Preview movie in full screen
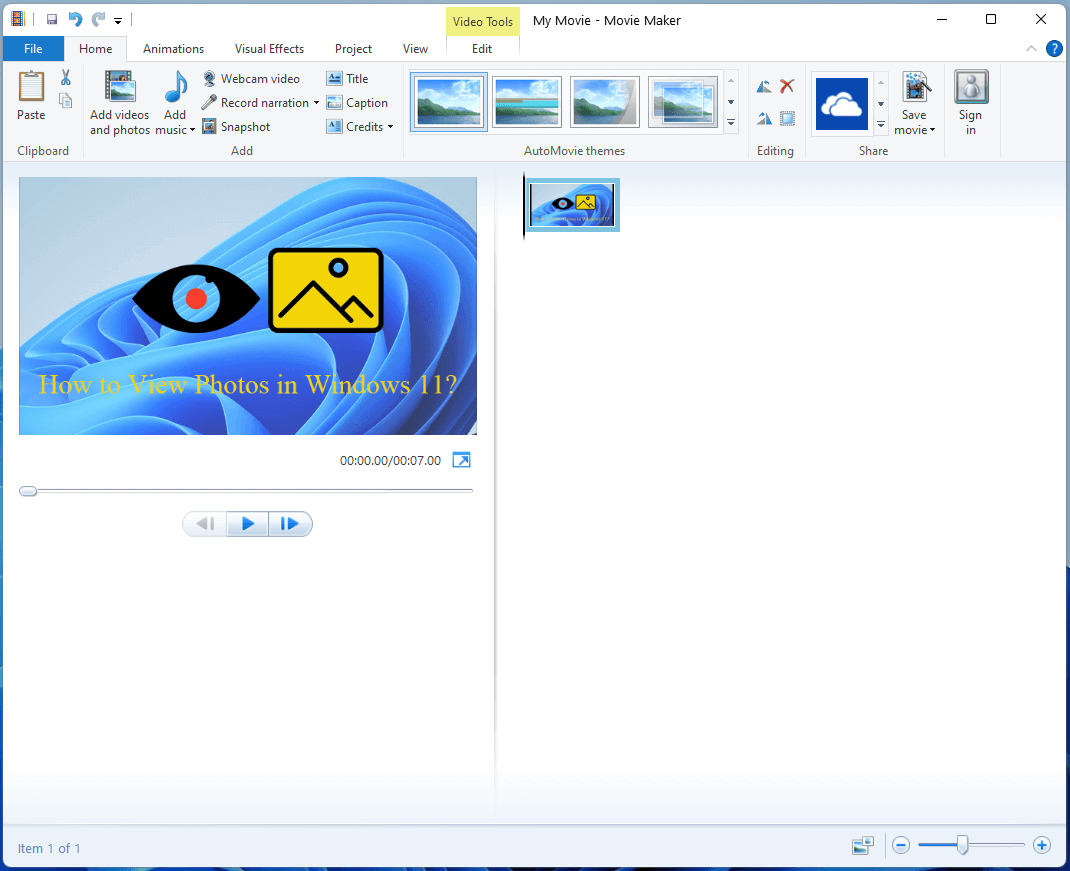 tap(461, 460)
